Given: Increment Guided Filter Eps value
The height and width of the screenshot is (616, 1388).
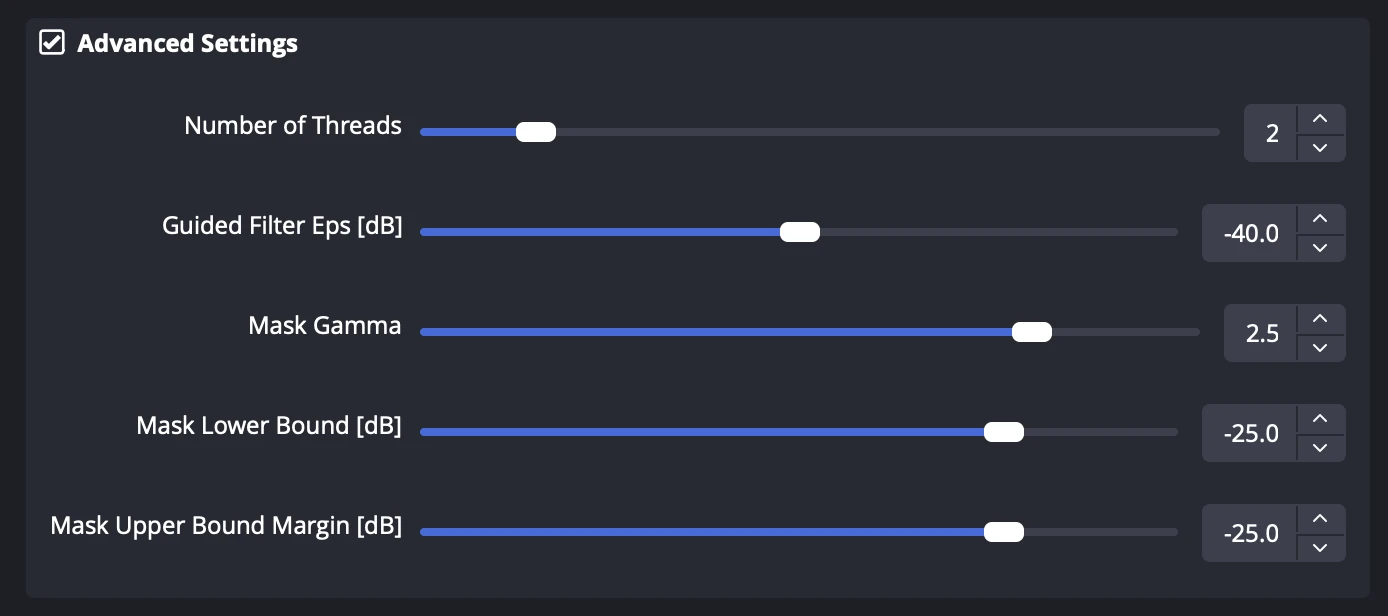Looking at the screenshot, I should 1320,219.
